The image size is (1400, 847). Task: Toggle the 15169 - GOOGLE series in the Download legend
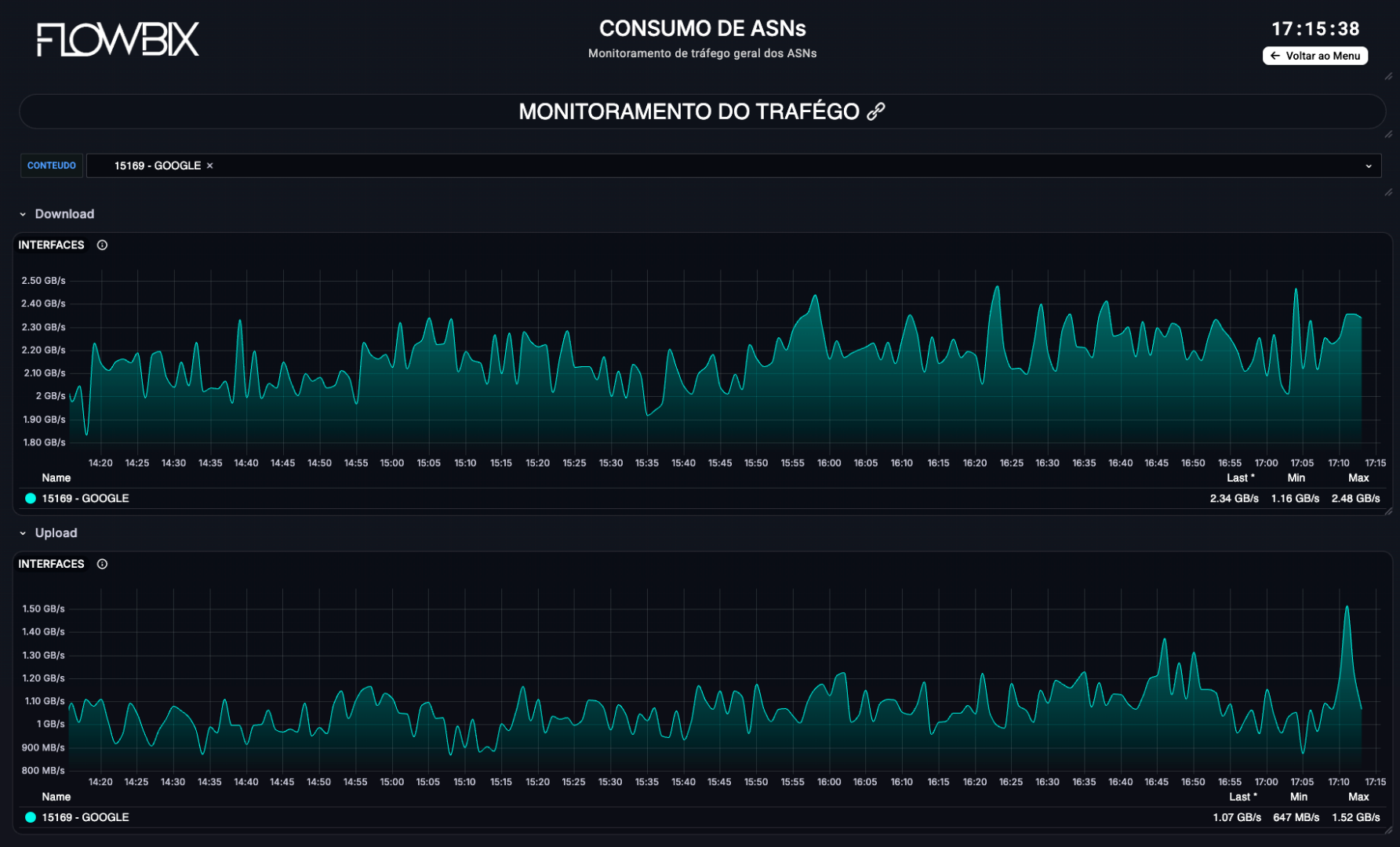tap(85, 498)
